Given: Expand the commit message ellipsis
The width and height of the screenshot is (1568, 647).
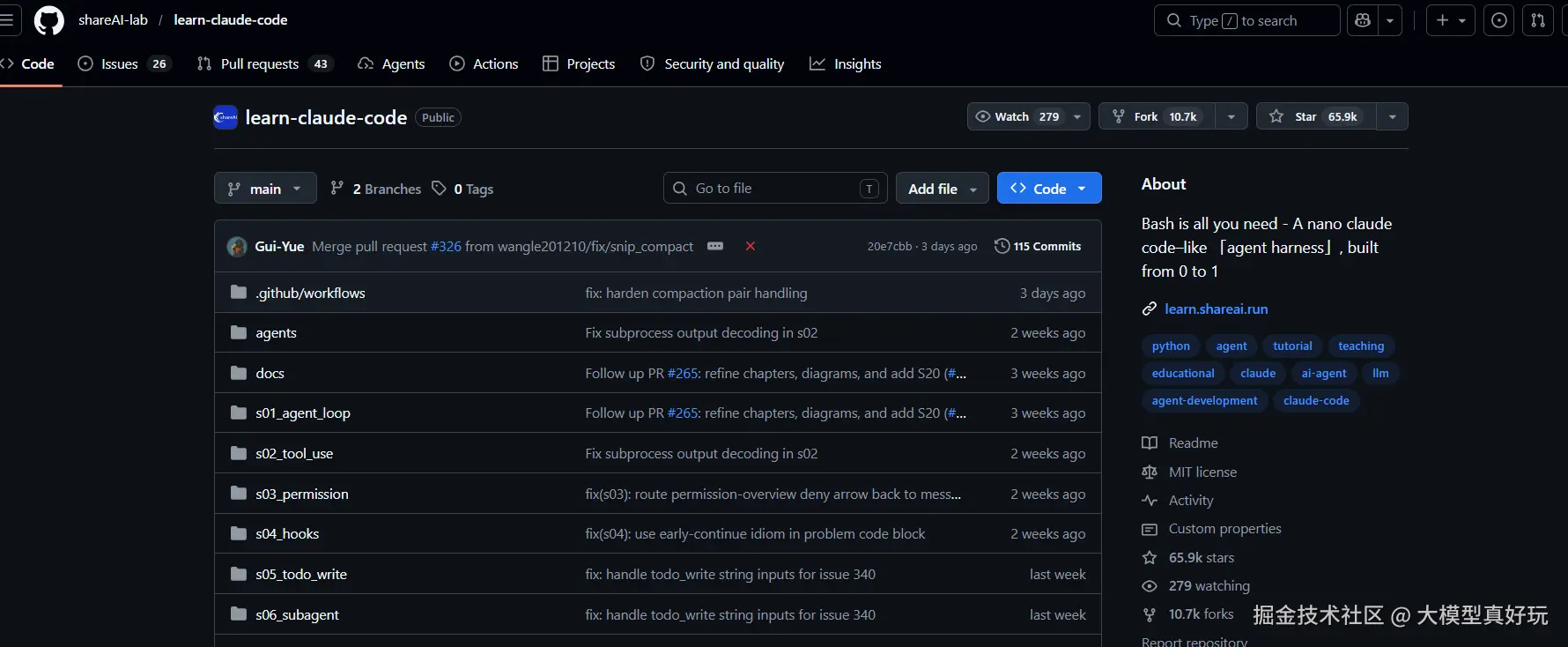Looking at the screenshot, I should click(715, 246).
